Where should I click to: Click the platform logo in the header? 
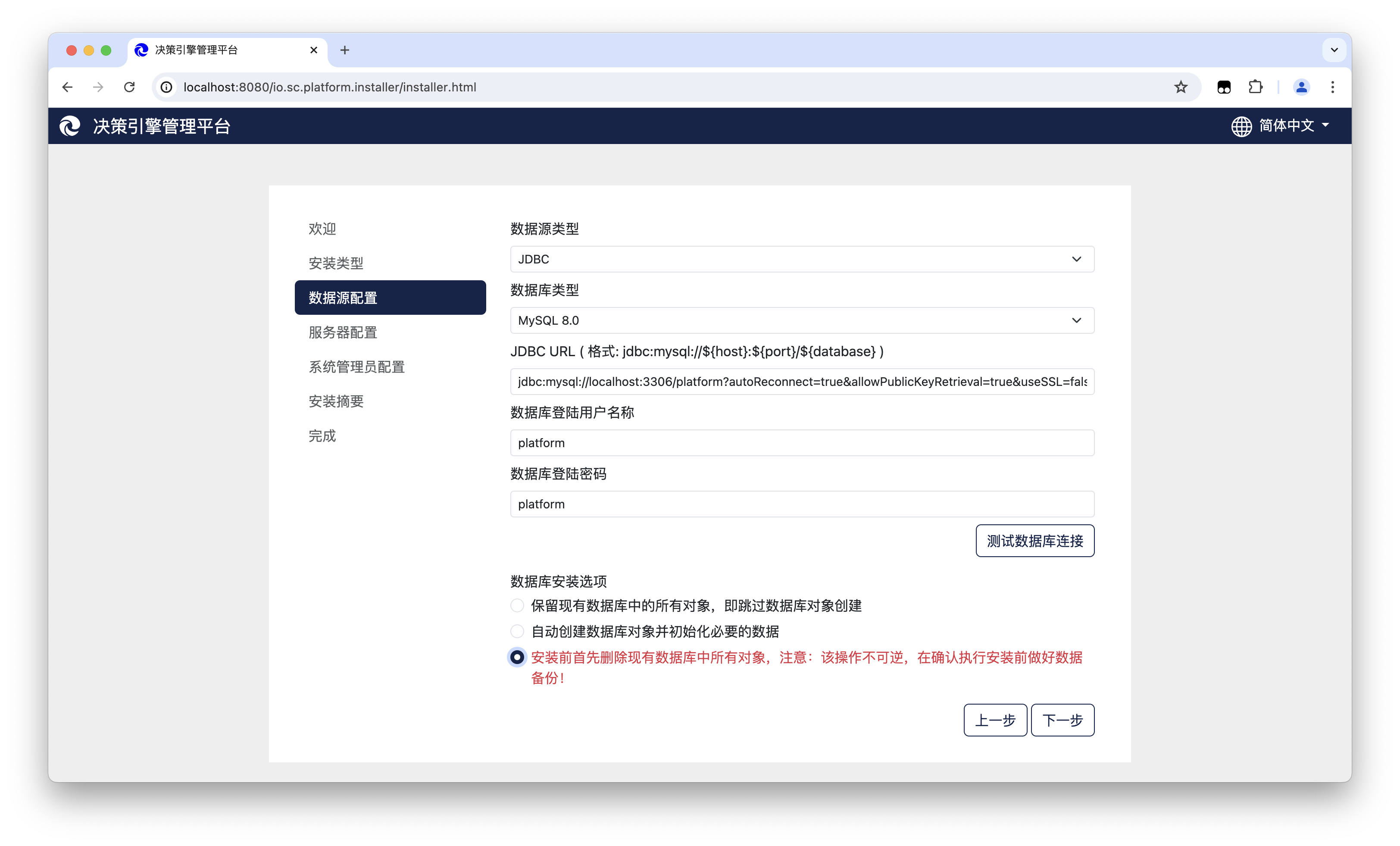pos(70,126)
